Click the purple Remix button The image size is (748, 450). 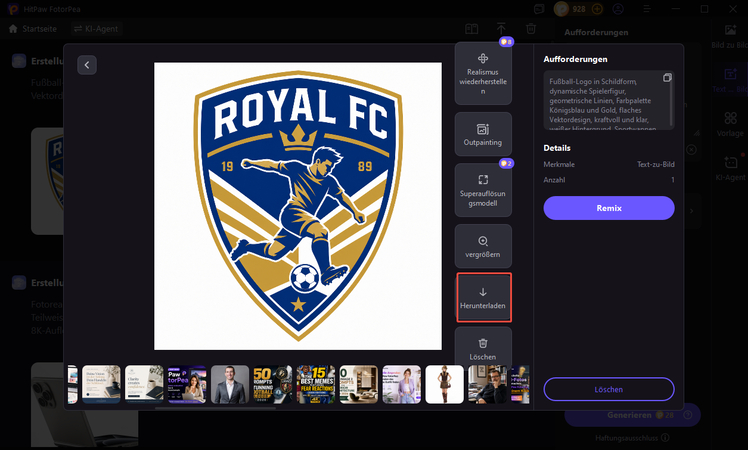coord(609,208)
